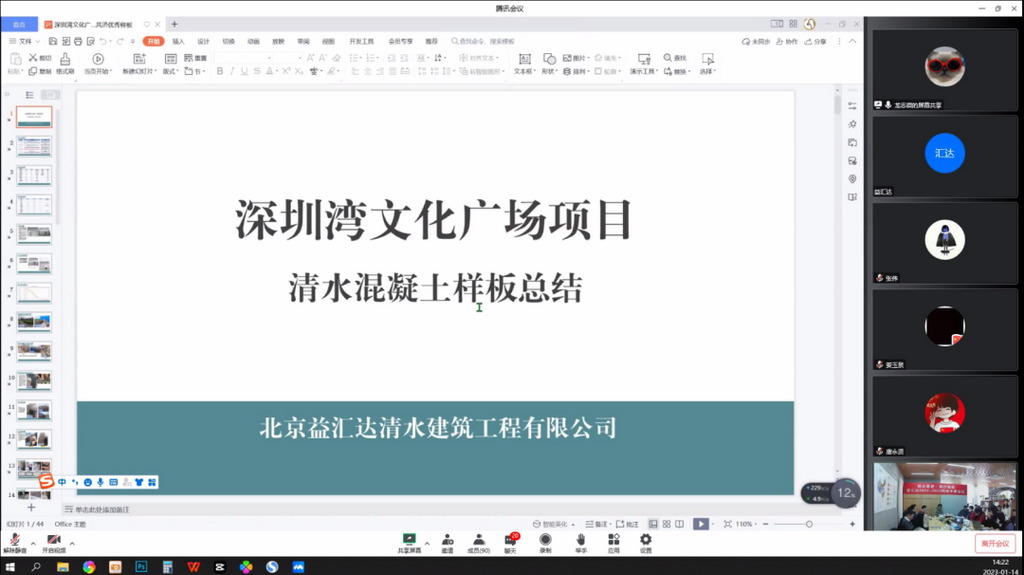Open the Animation (动画) ribbon tab

pos(253,41)
